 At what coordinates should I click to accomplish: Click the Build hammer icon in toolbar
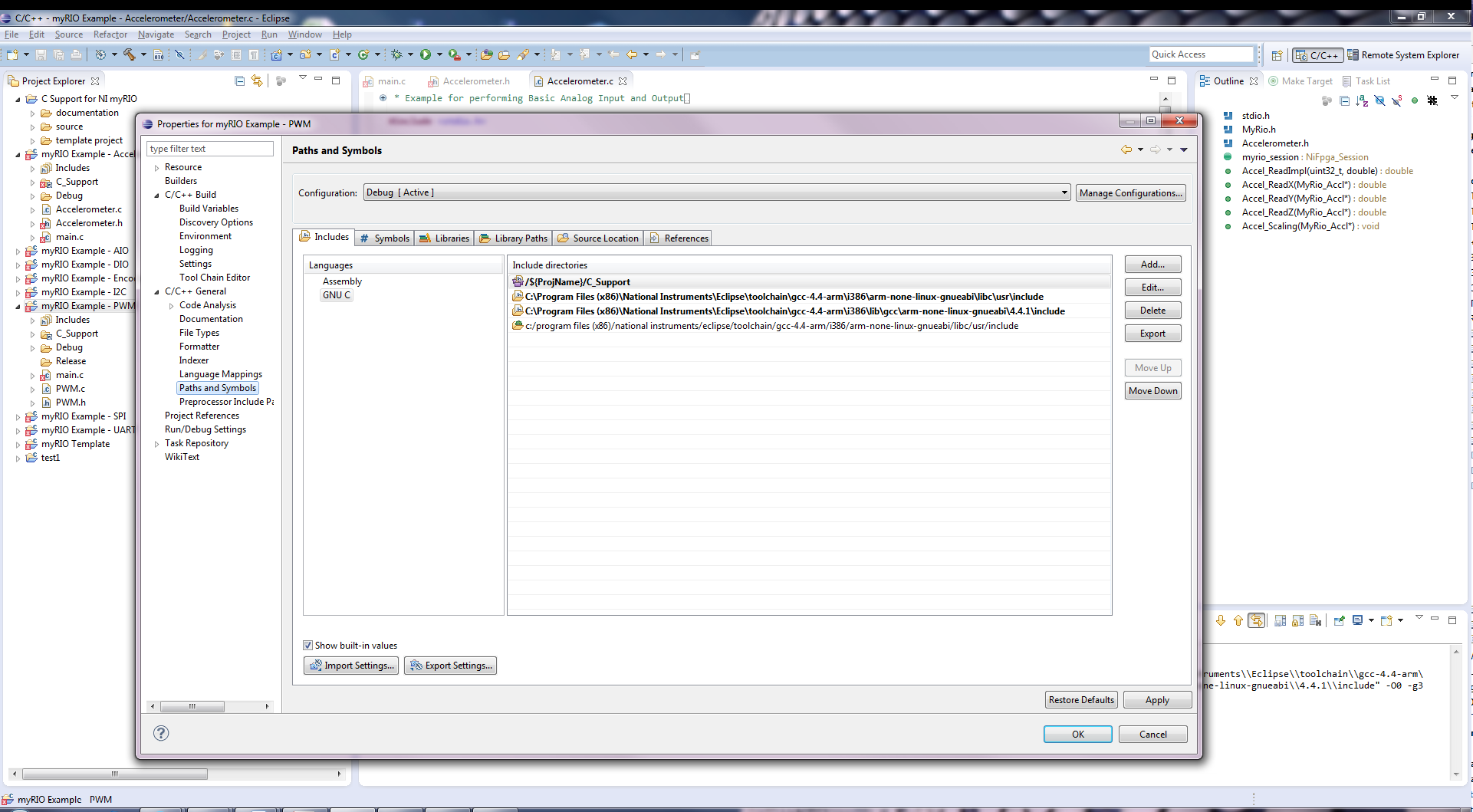tap(129, 54)
